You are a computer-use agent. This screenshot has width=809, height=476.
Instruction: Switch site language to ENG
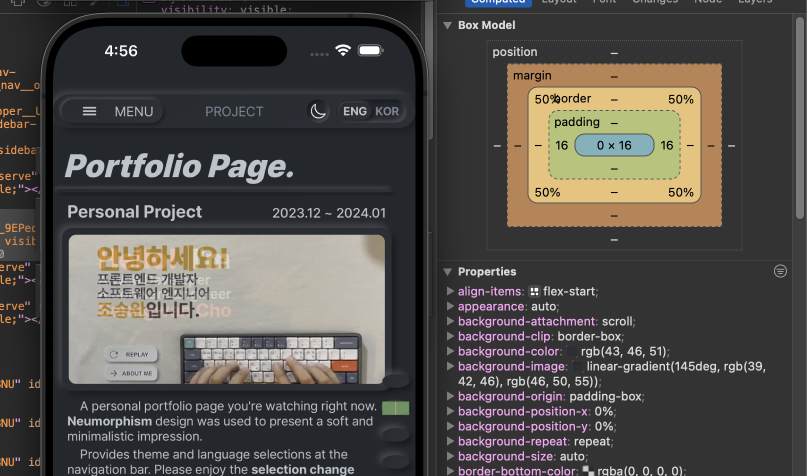coord(355,111)
